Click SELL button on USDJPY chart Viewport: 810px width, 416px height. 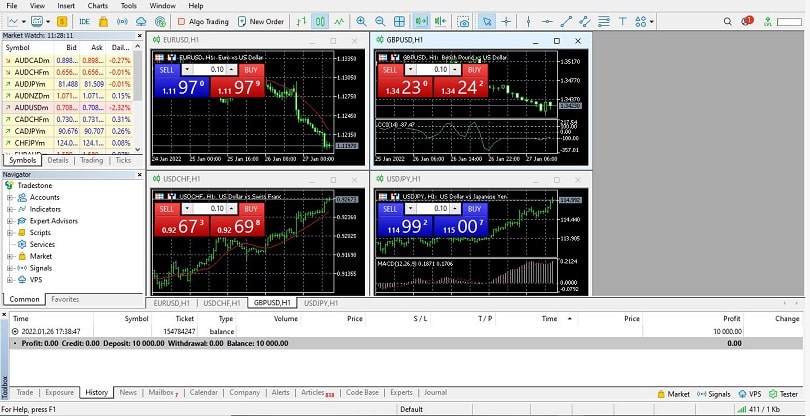[x=391, y=209]
